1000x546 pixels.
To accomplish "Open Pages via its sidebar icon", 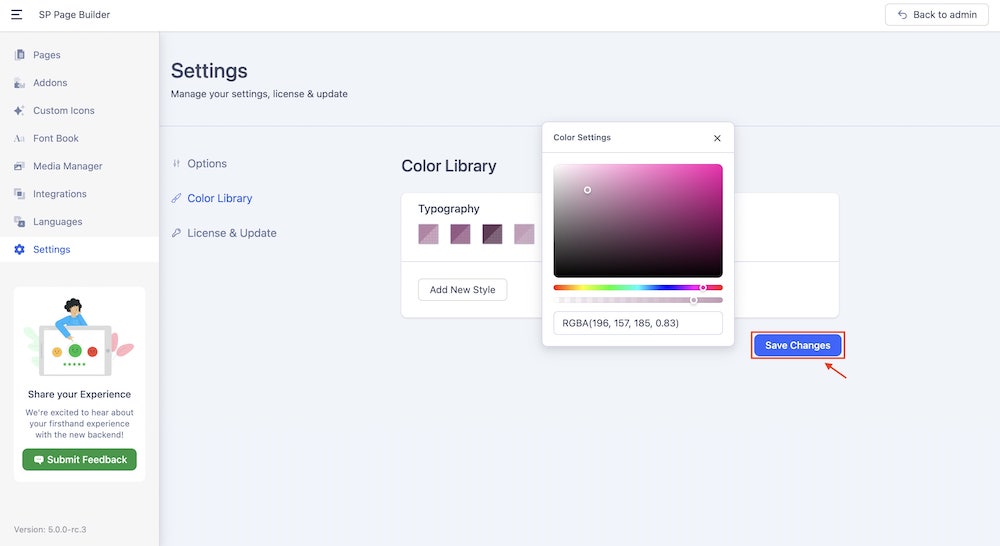I will pyautogui.click(x=19, y=55).
